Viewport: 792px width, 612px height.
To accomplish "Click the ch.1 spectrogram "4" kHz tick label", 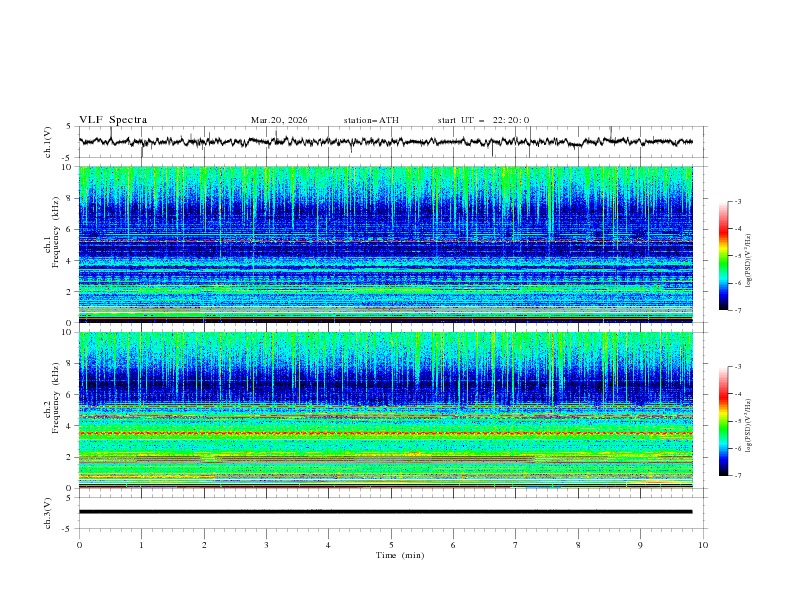I will [x=70, y=261].
